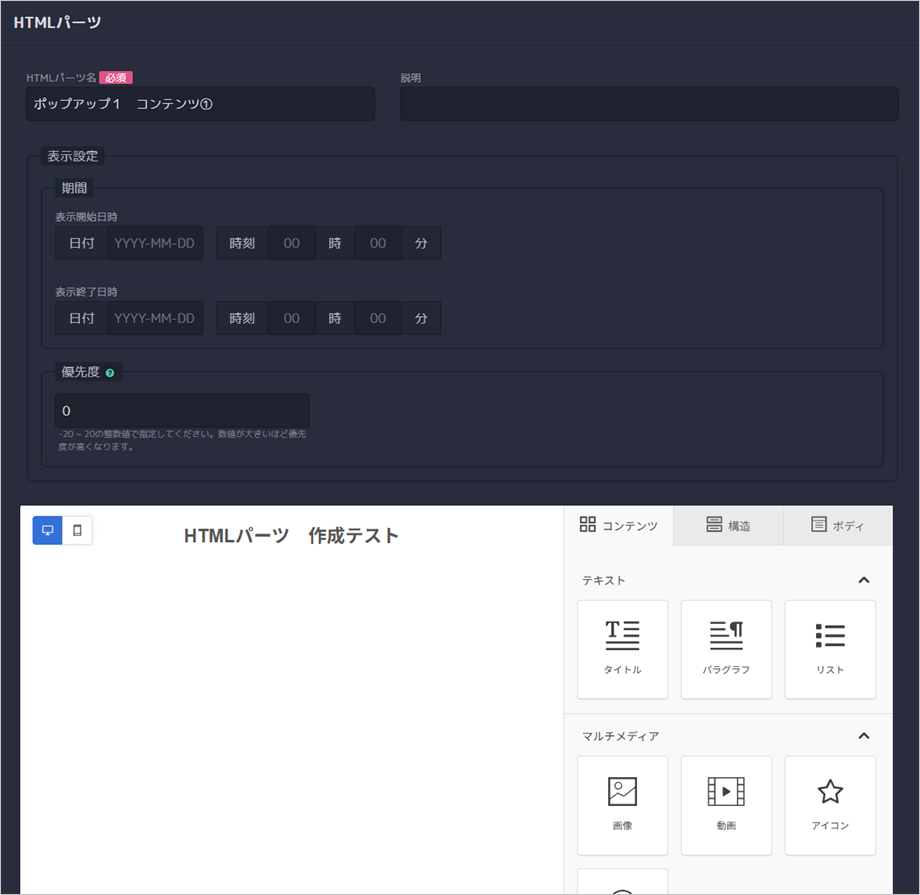Click the 説明 description field
This screenshot has height=895, width=920.
coord(649,104)
